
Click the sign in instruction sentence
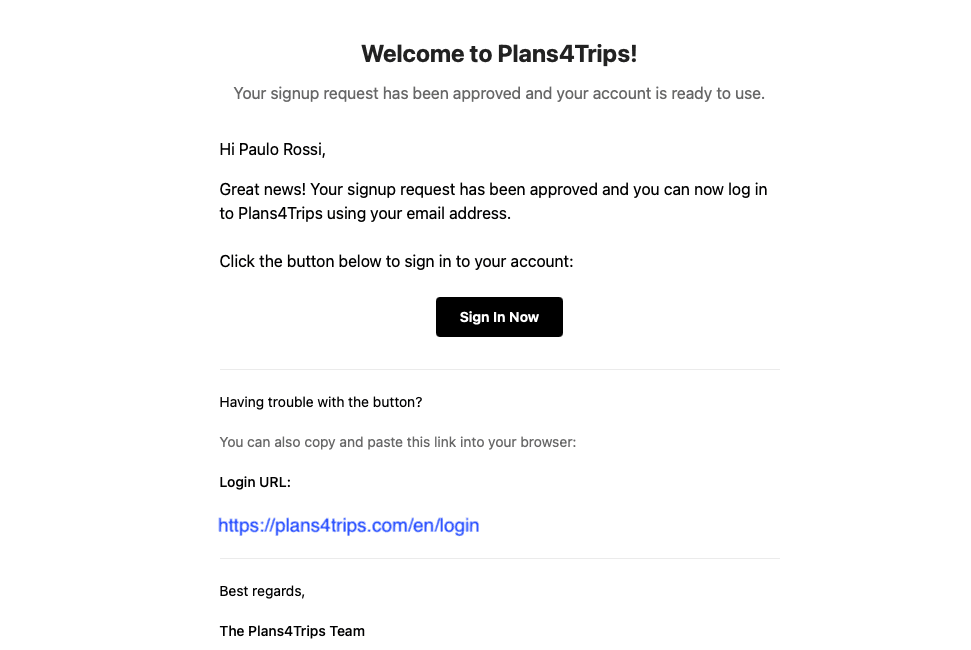coord(394,261)
